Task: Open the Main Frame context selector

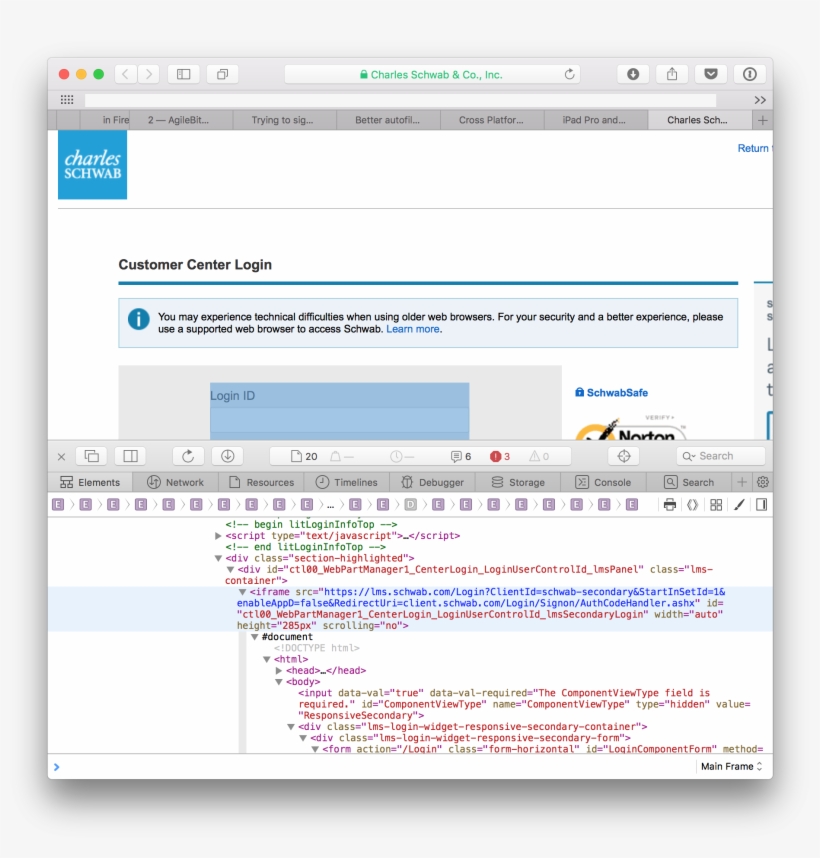Action: pyautogui.click(x=731, y=766)
